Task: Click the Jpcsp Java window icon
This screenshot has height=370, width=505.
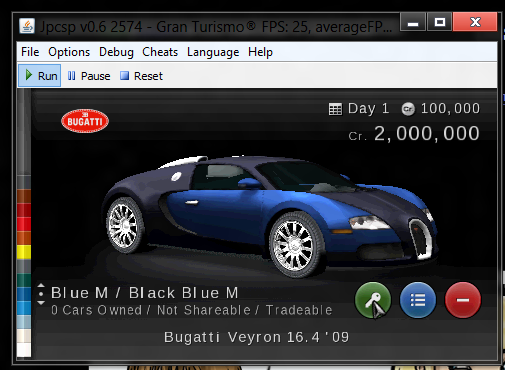Action: [27, 26]
